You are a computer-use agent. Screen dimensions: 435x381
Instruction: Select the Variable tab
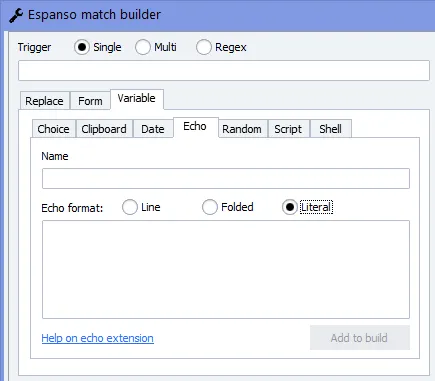137,99
